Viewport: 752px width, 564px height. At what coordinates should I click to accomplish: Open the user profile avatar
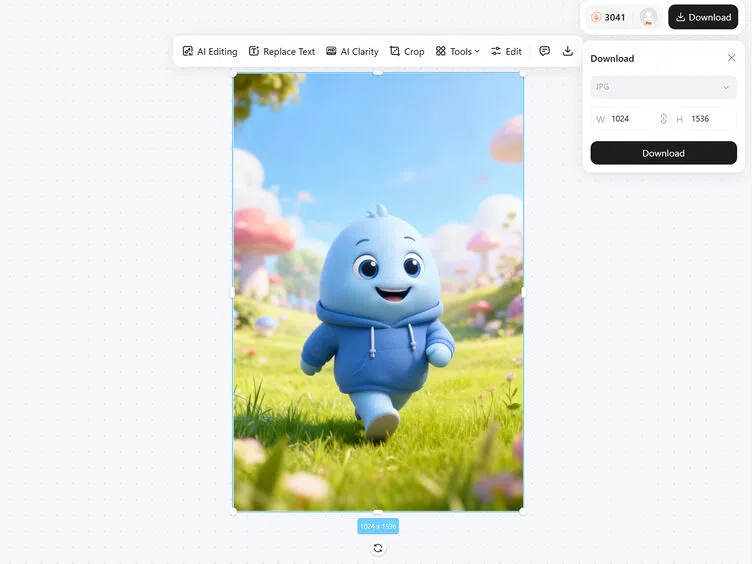tap(648, 17)
